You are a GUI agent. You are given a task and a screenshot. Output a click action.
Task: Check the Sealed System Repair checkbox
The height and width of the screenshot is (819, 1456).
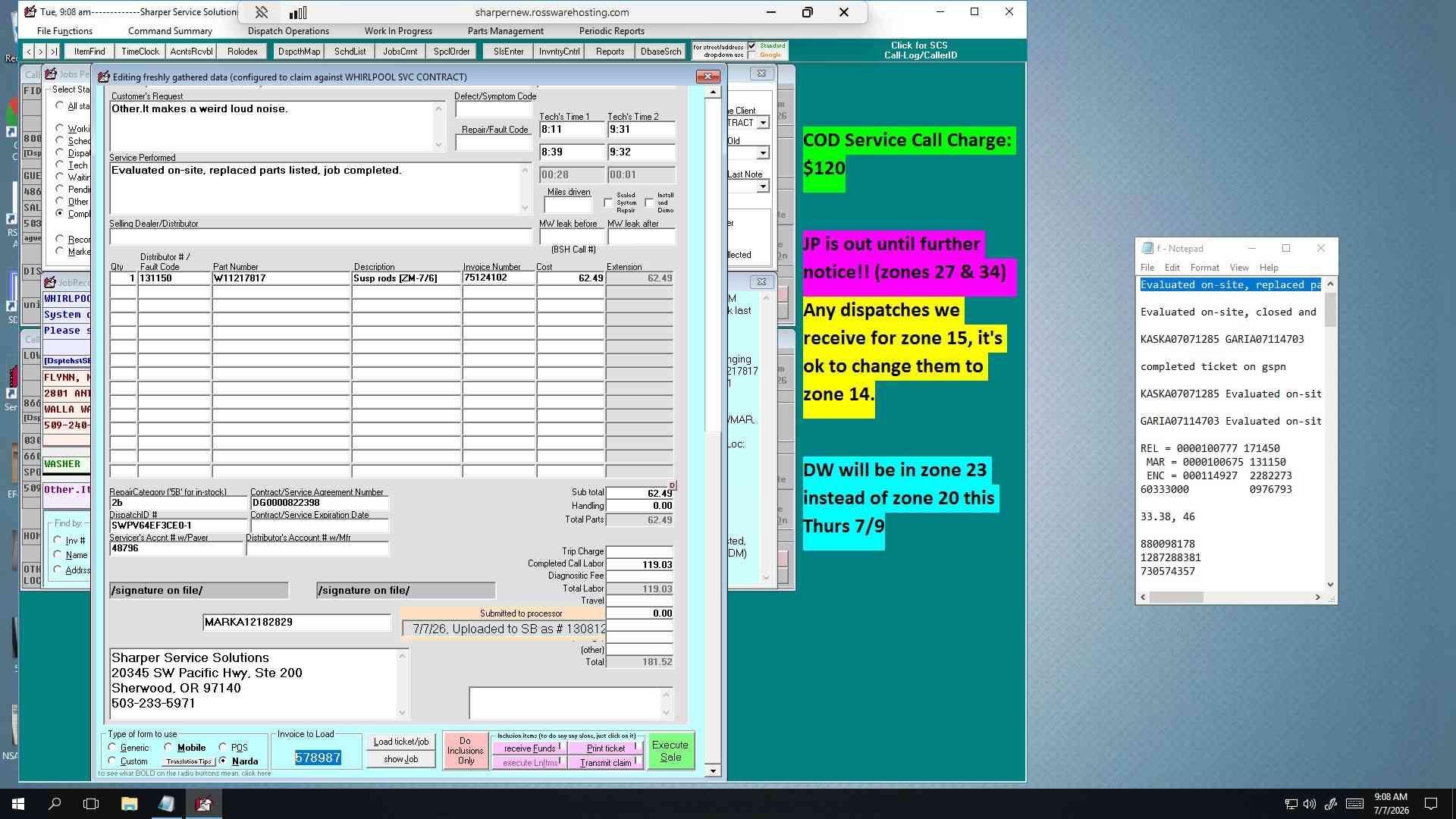(608, 202)
